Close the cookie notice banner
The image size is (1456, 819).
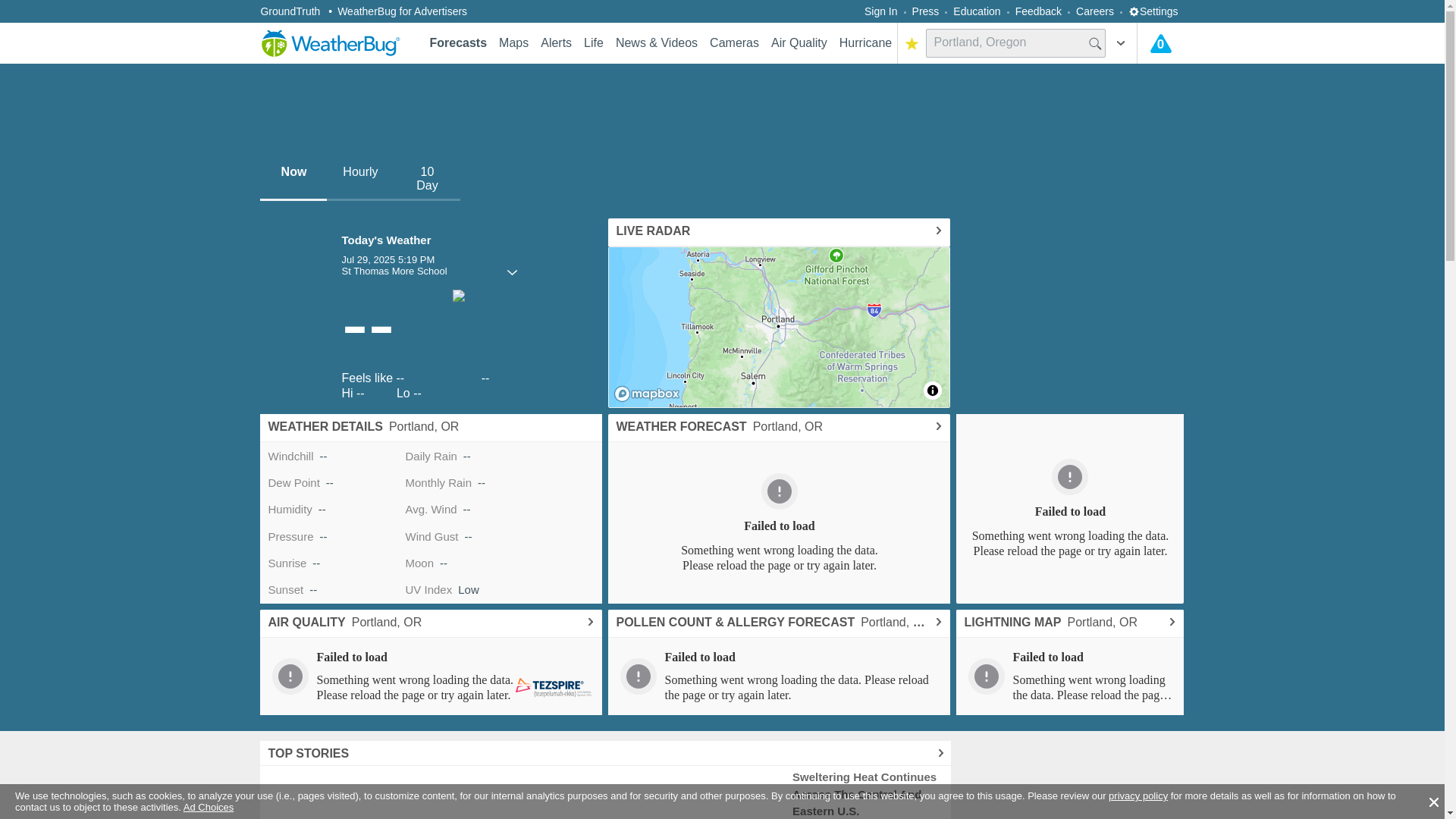point(1433,802)
